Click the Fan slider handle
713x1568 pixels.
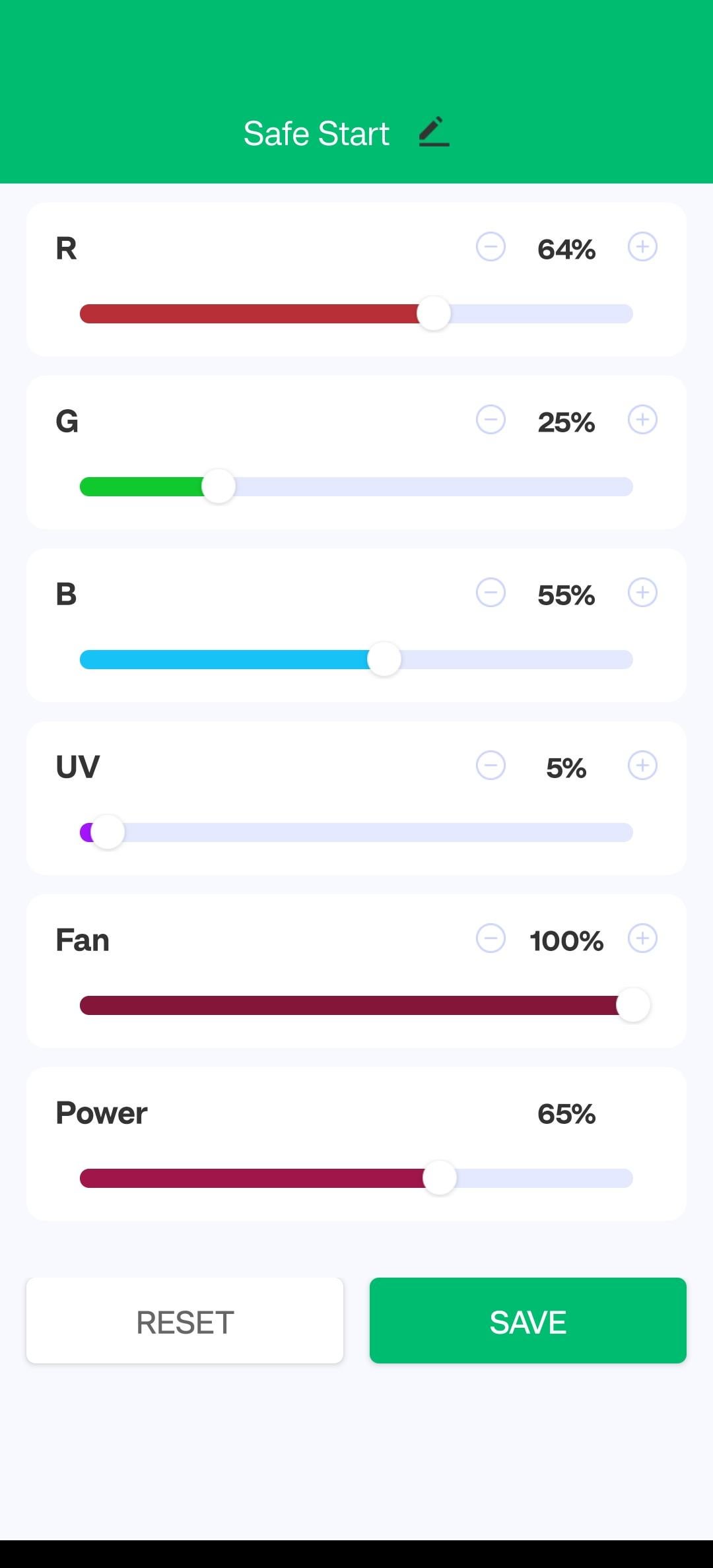[633, 1005]
